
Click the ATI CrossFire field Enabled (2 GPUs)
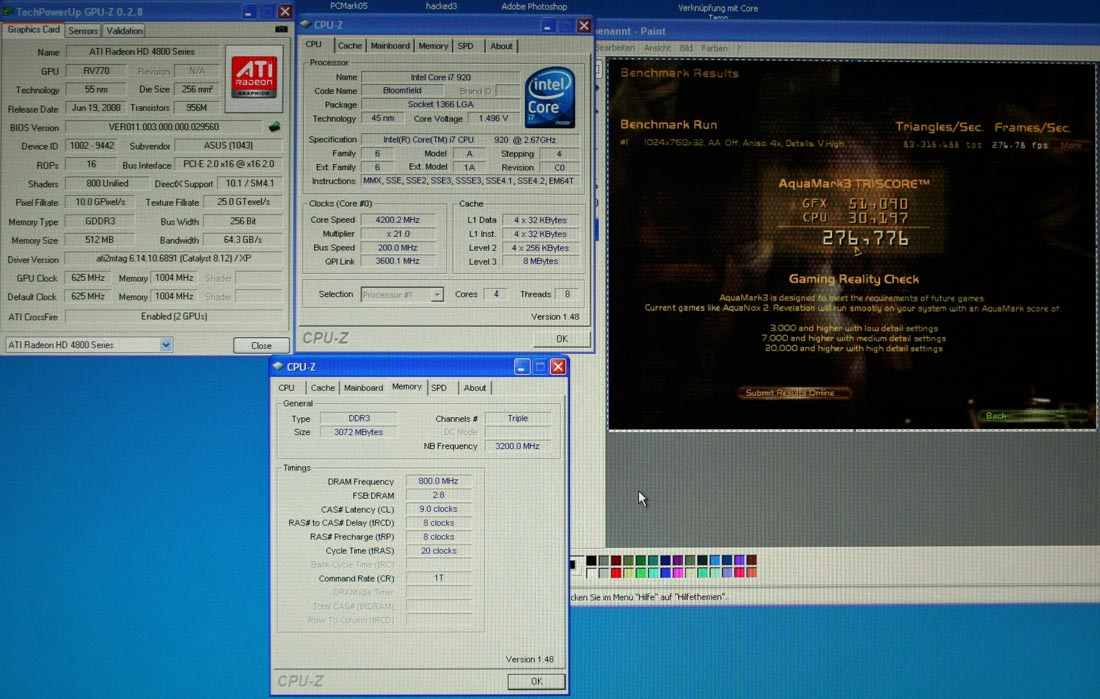point(173,317)
